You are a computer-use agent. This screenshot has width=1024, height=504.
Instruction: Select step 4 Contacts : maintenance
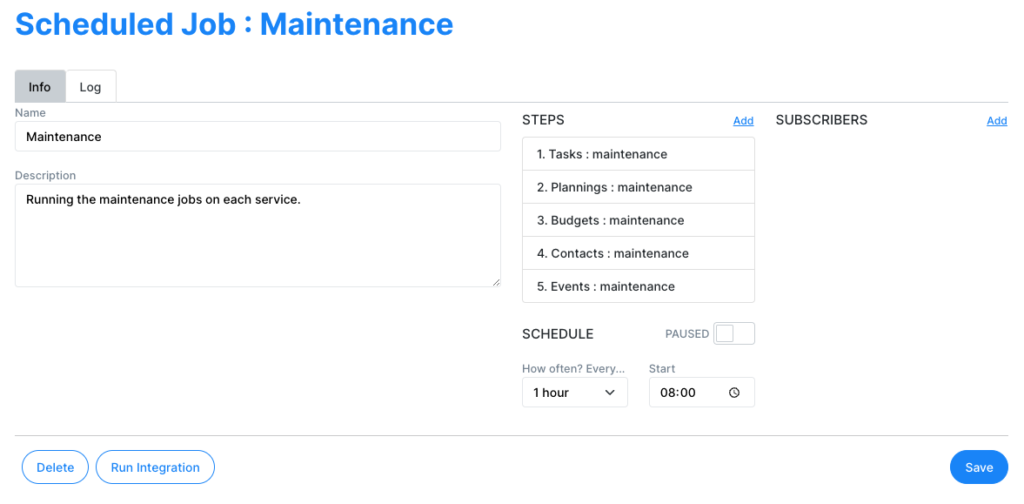[639, 253]
